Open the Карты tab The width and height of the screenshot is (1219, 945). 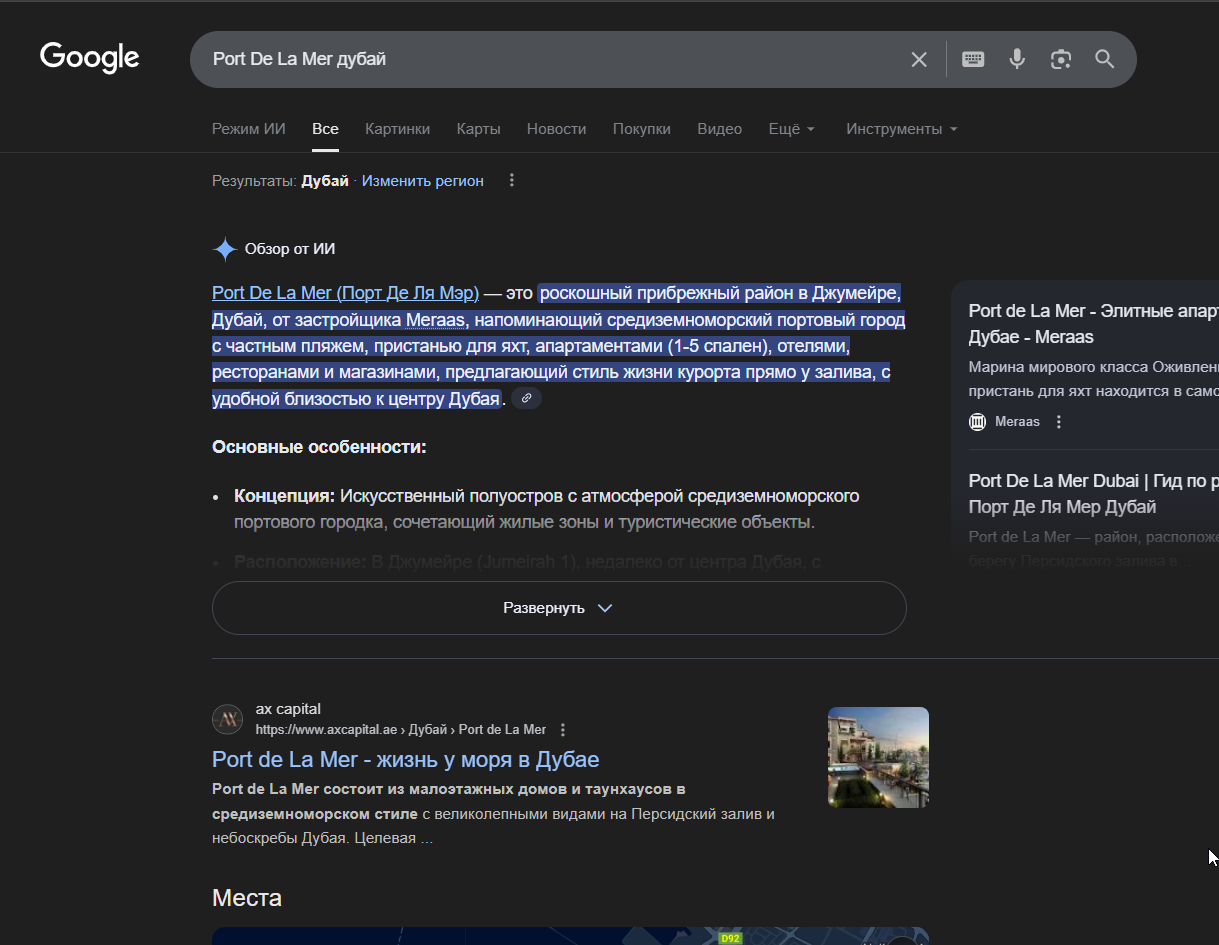tap(479, 129)
